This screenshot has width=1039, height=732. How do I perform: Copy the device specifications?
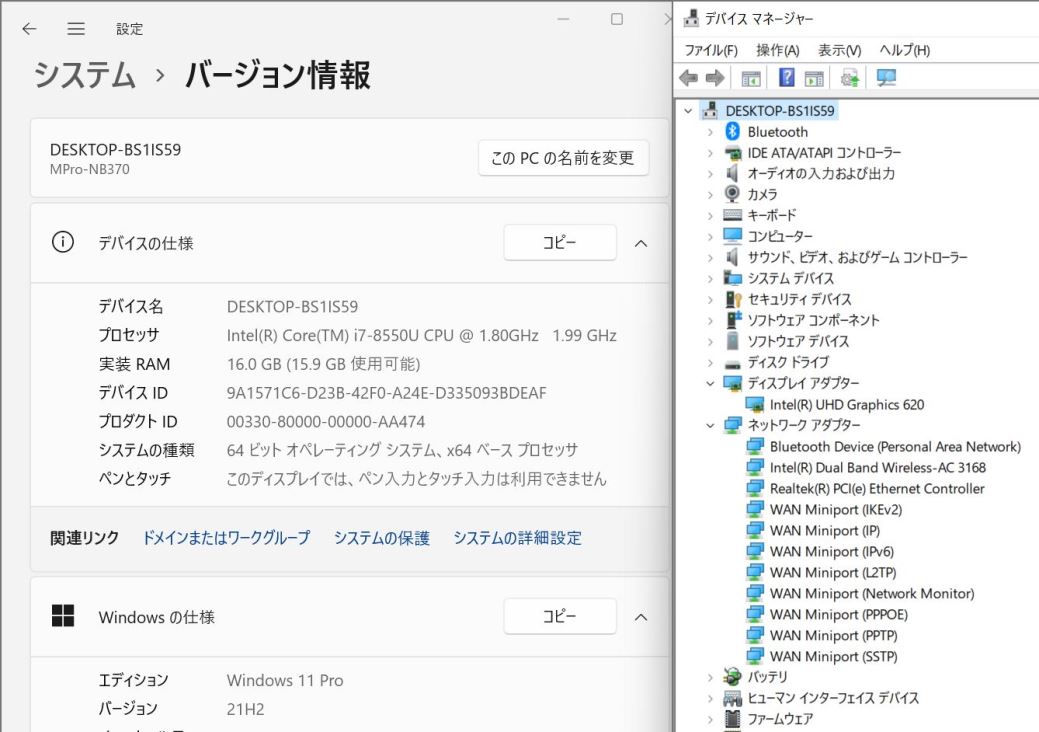point(560,242)
